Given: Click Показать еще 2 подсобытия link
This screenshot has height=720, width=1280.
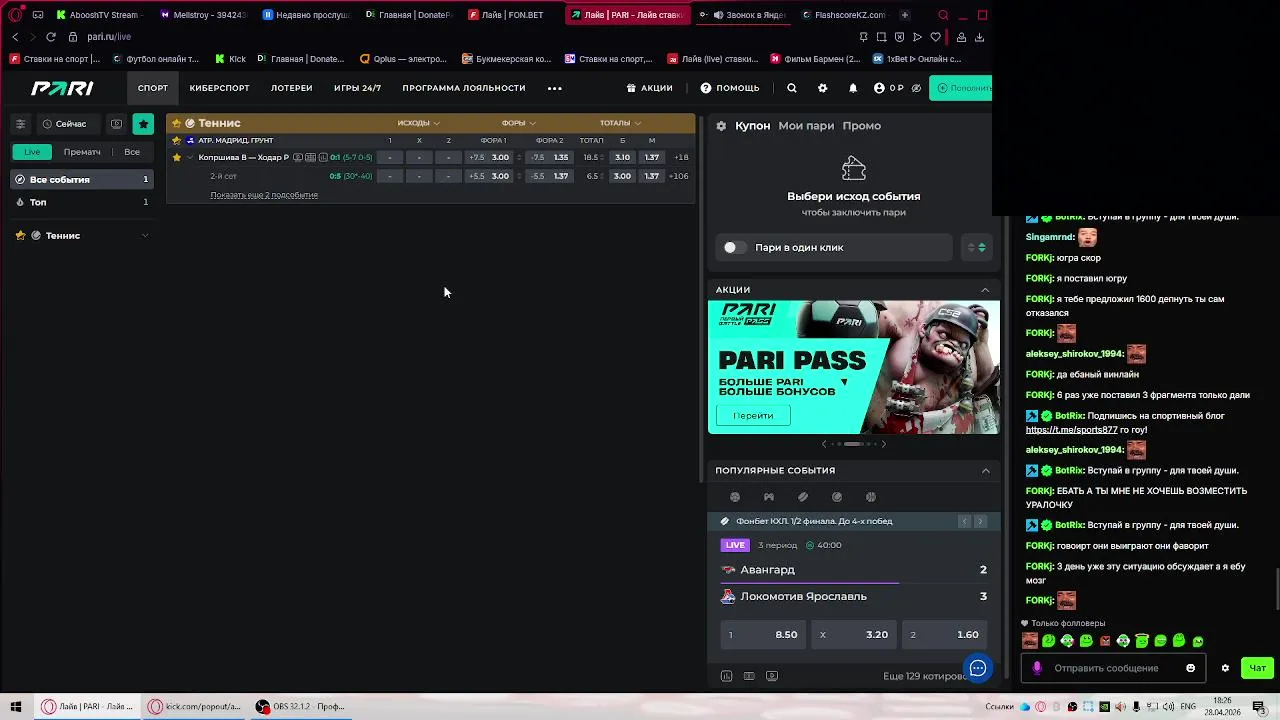Looking at the screenshot, I should 264,195.
